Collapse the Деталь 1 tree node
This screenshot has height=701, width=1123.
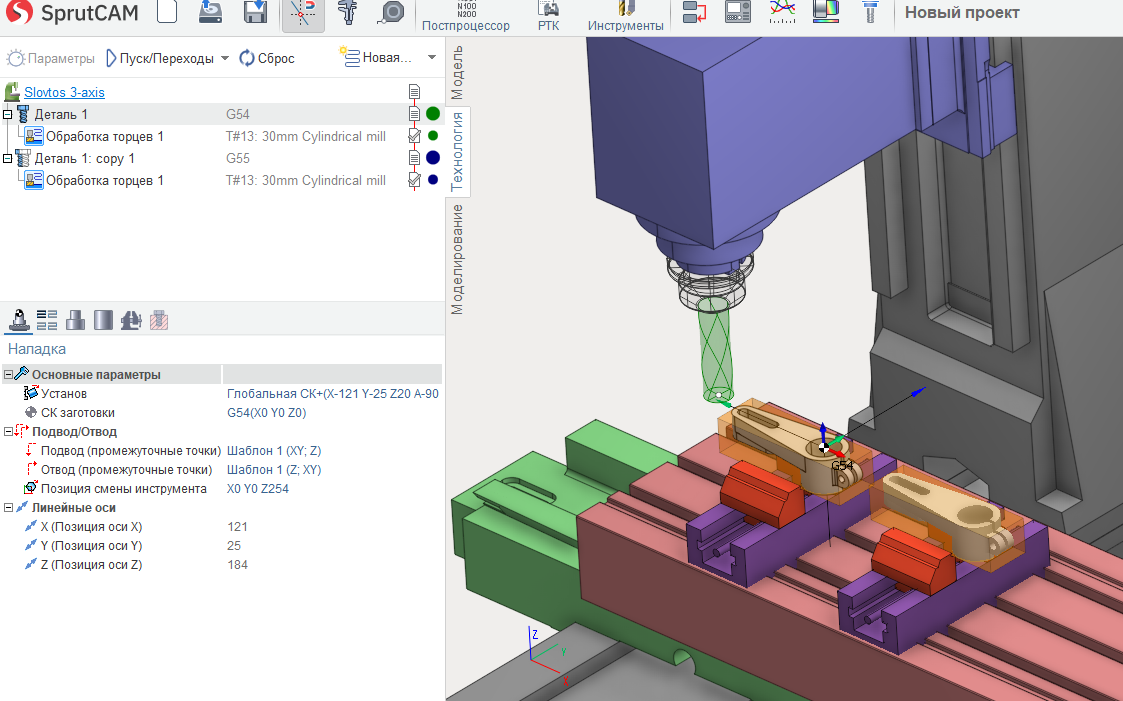click(x=8, y=115)
